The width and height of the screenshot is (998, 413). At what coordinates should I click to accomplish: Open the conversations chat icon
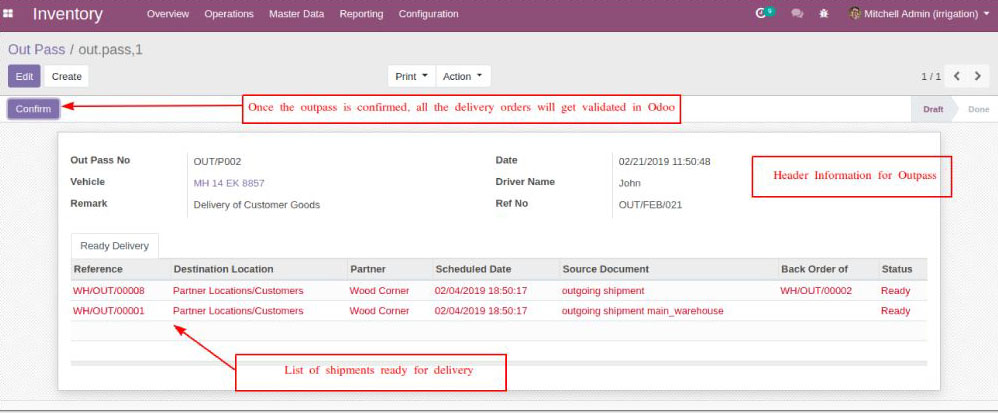click(x=797, y=13)
